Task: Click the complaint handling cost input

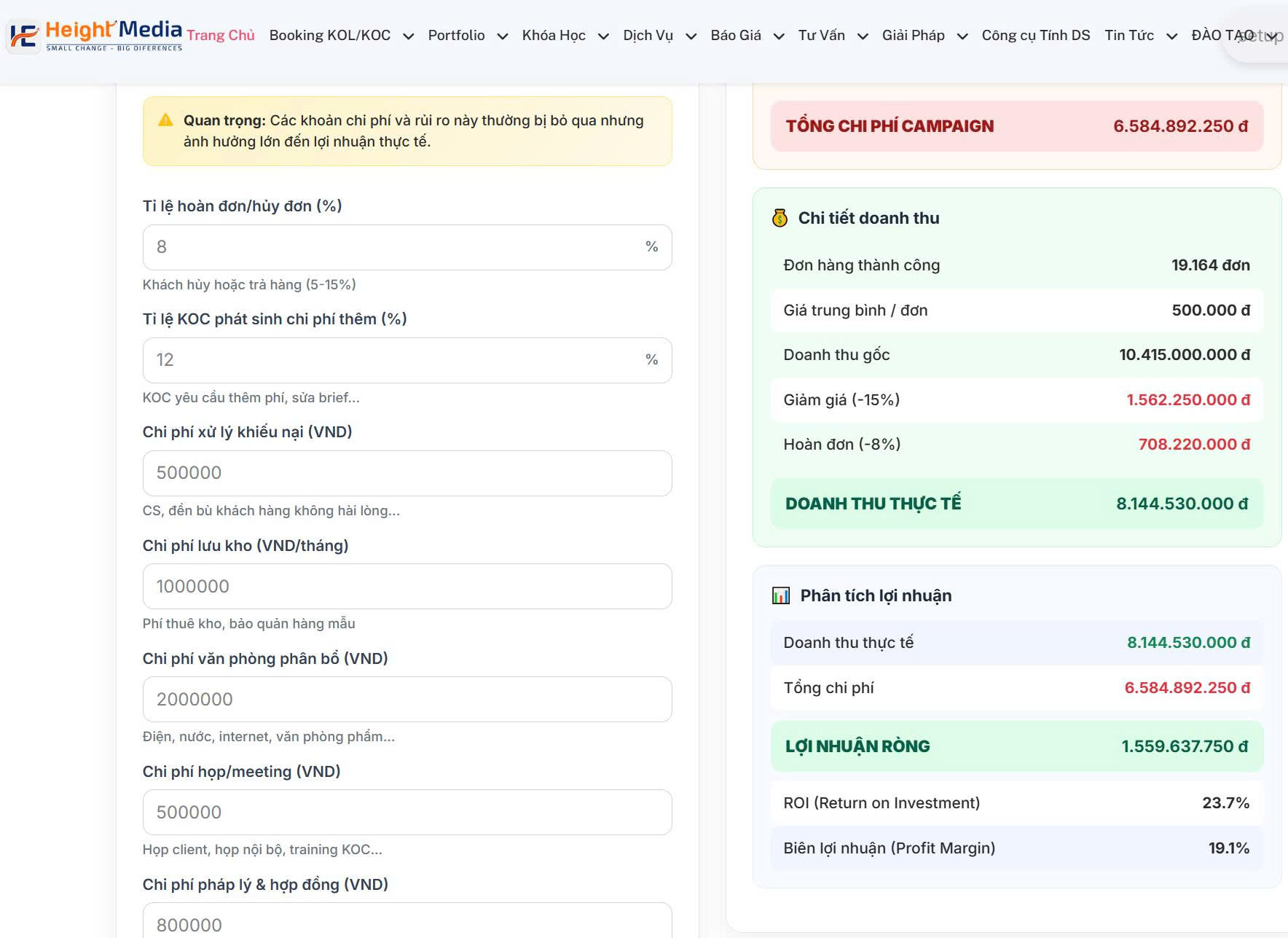Action: [x=407, y=473]
